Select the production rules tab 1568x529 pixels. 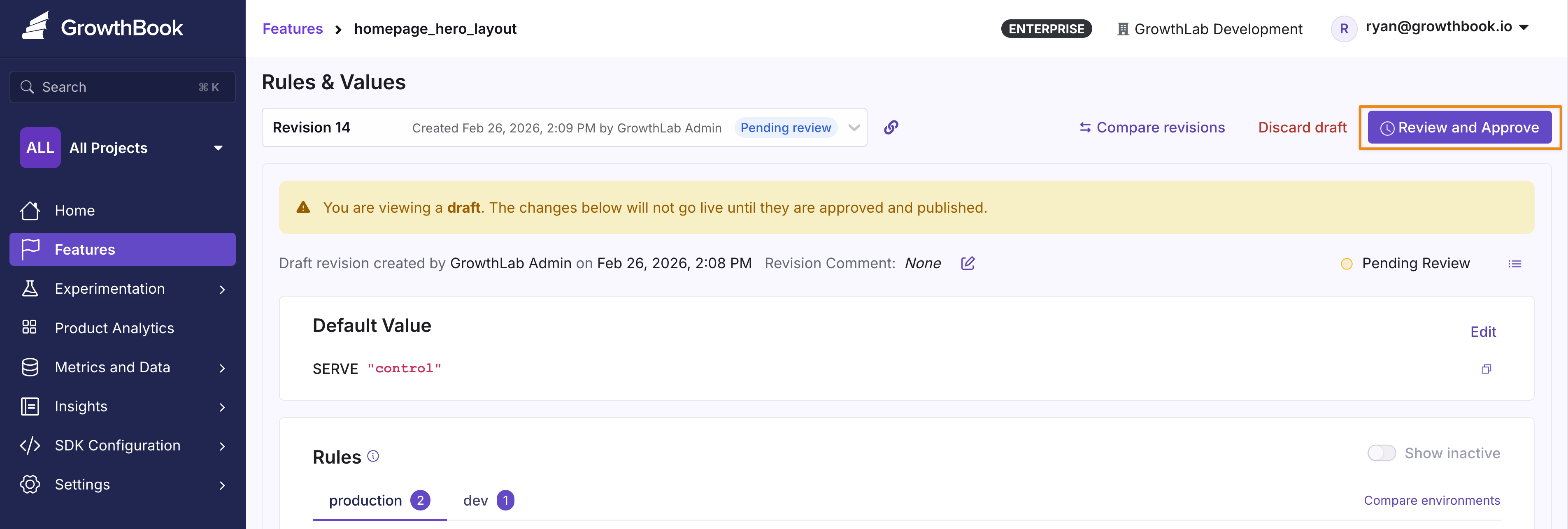click(365, 500)
